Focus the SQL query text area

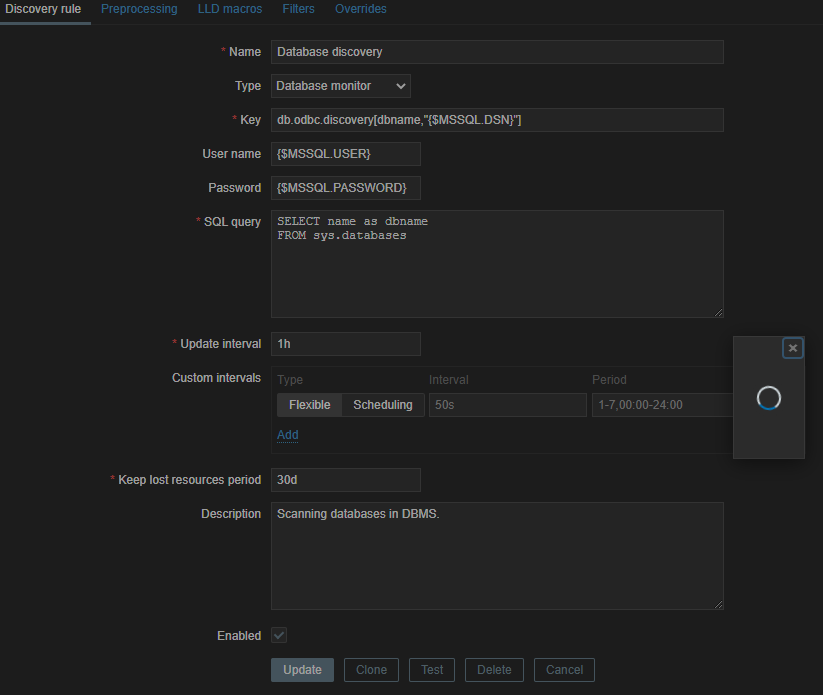pos(496,264)
